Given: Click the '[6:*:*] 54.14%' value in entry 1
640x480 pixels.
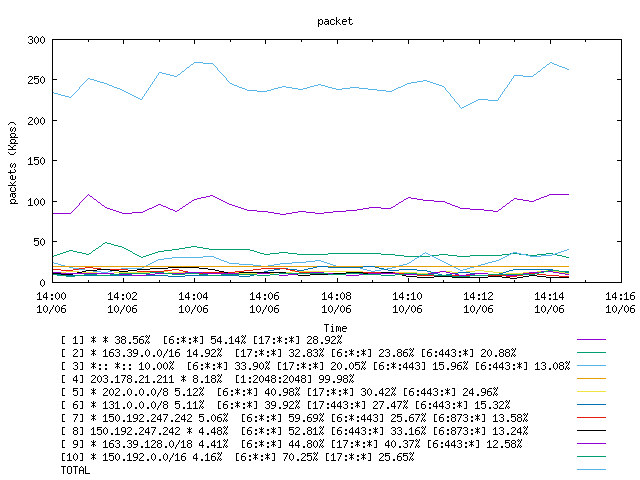Looking at the screenshot, I should pyautogui.click(x=204, y=340).
